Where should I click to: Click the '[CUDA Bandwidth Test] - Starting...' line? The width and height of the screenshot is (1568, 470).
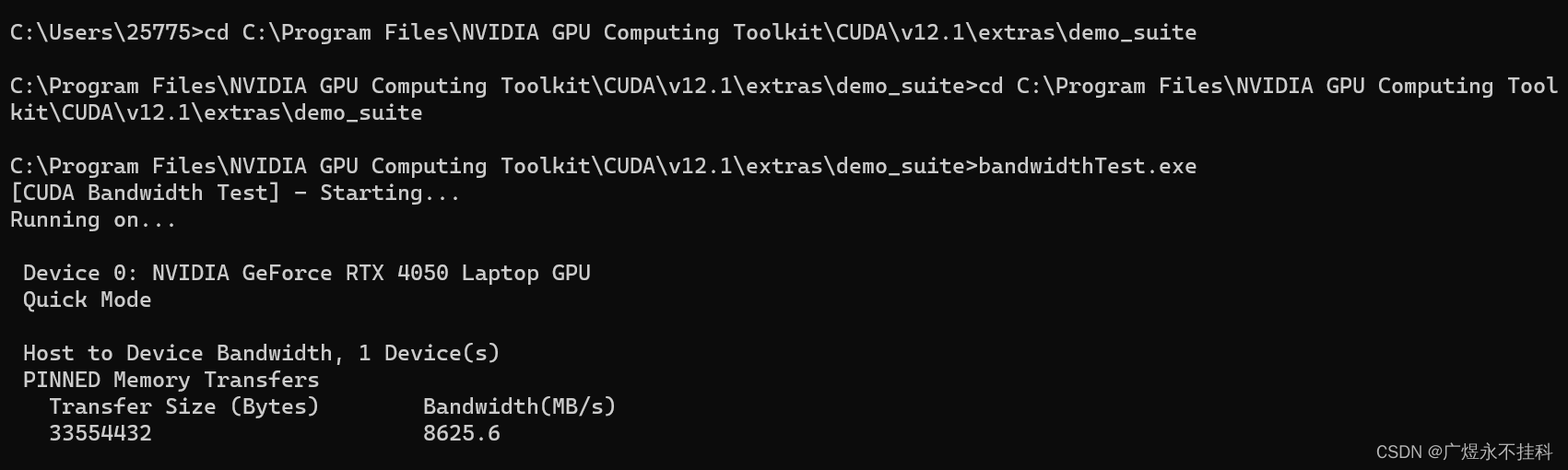(x=235, y=193)
